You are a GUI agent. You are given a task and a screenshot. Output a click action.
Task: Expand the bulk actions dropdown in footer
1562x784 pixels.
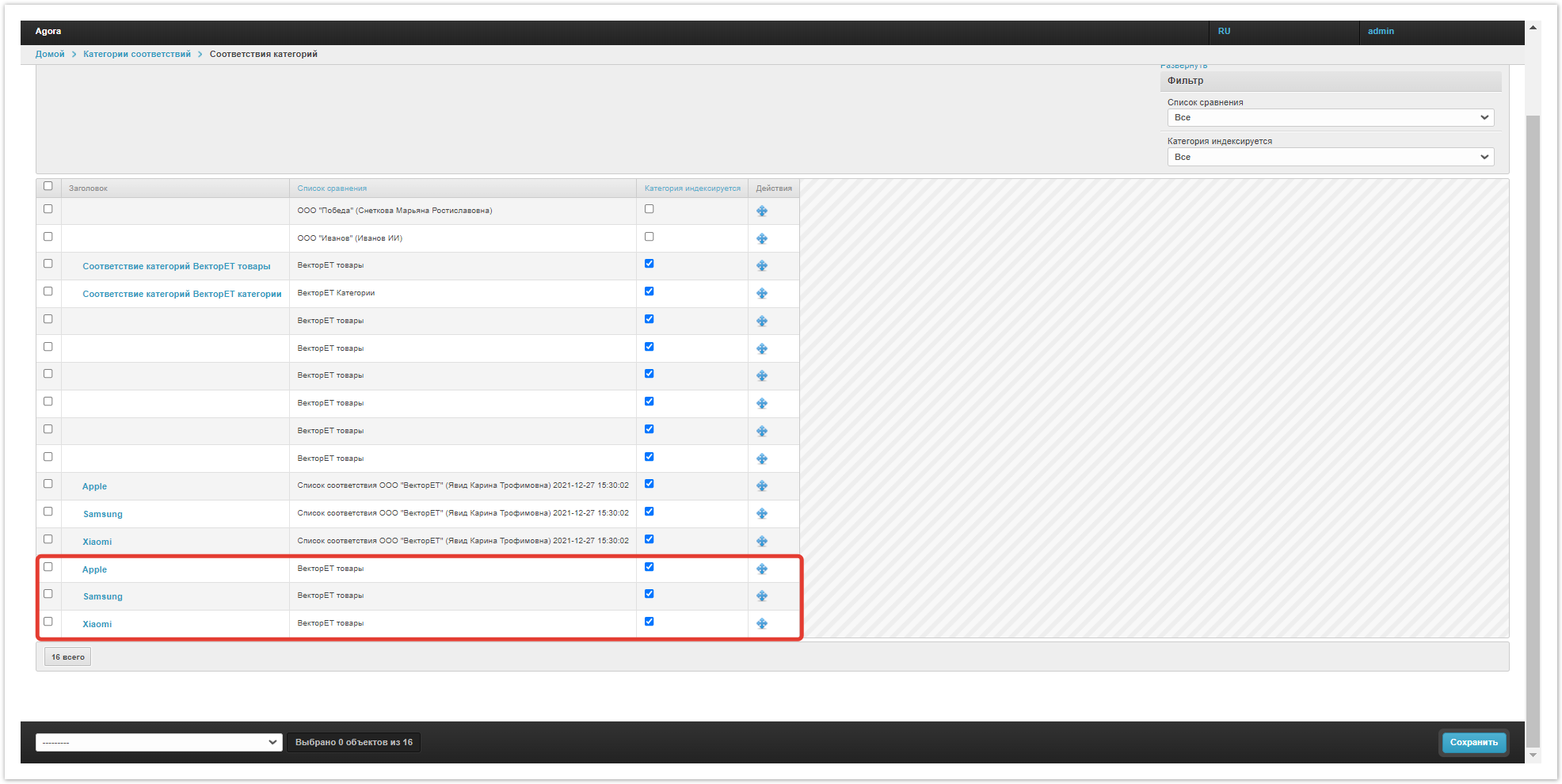[158, 742]
